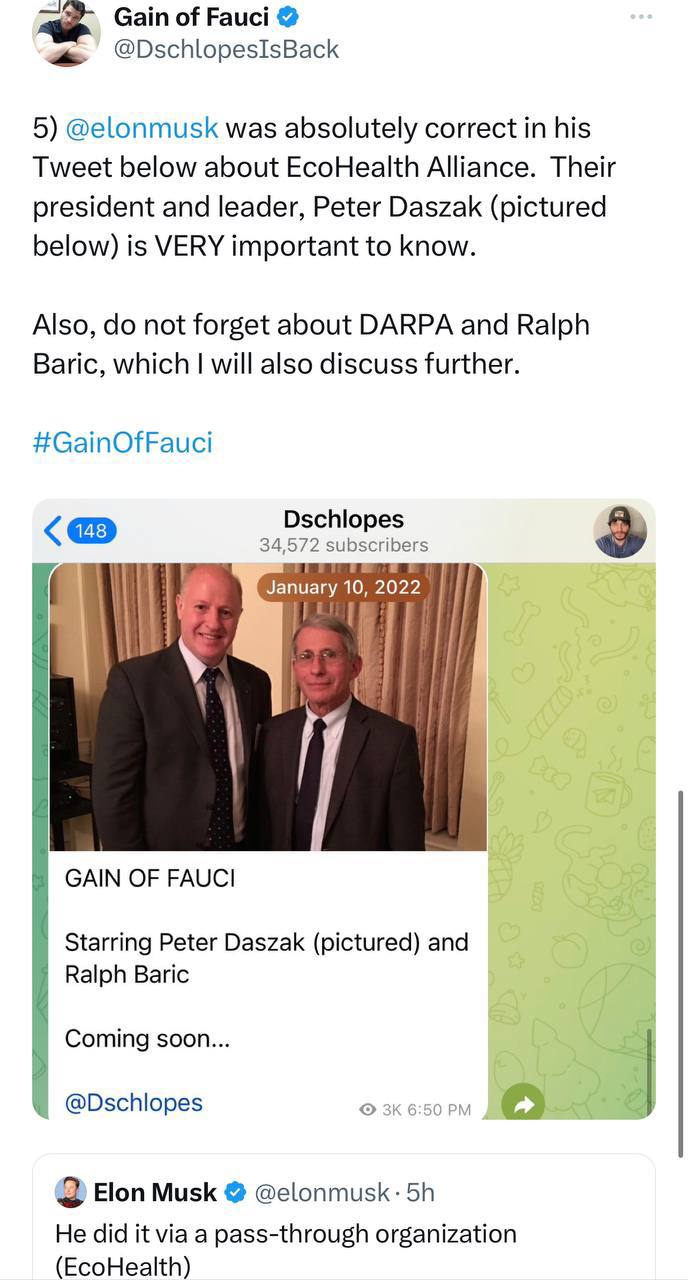Click the verified badge beside Gain of Fauci
The width and height of the screenshot is (688, 1280).
point(287,16)
